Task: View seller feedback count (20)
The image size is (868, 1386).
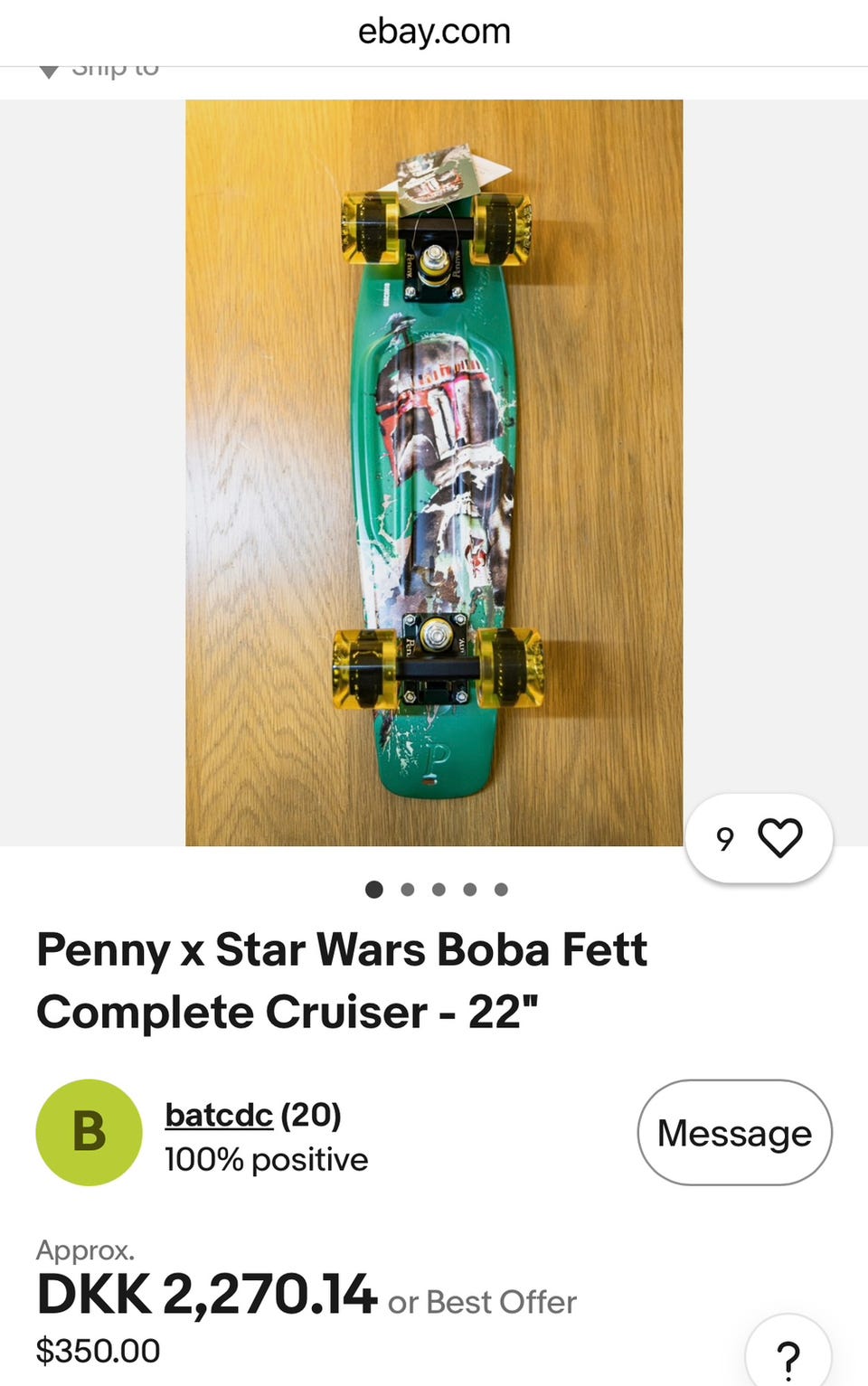Action: click(x=311, y=1115)
